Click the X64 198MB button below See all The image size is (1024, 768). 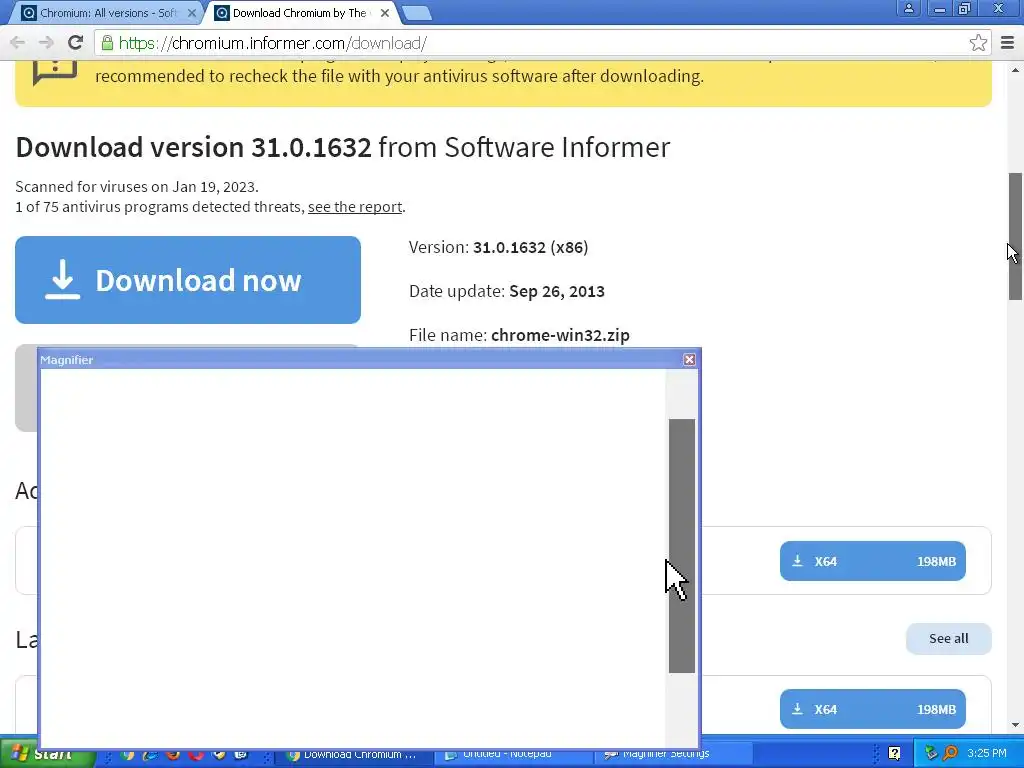point(872,709)
